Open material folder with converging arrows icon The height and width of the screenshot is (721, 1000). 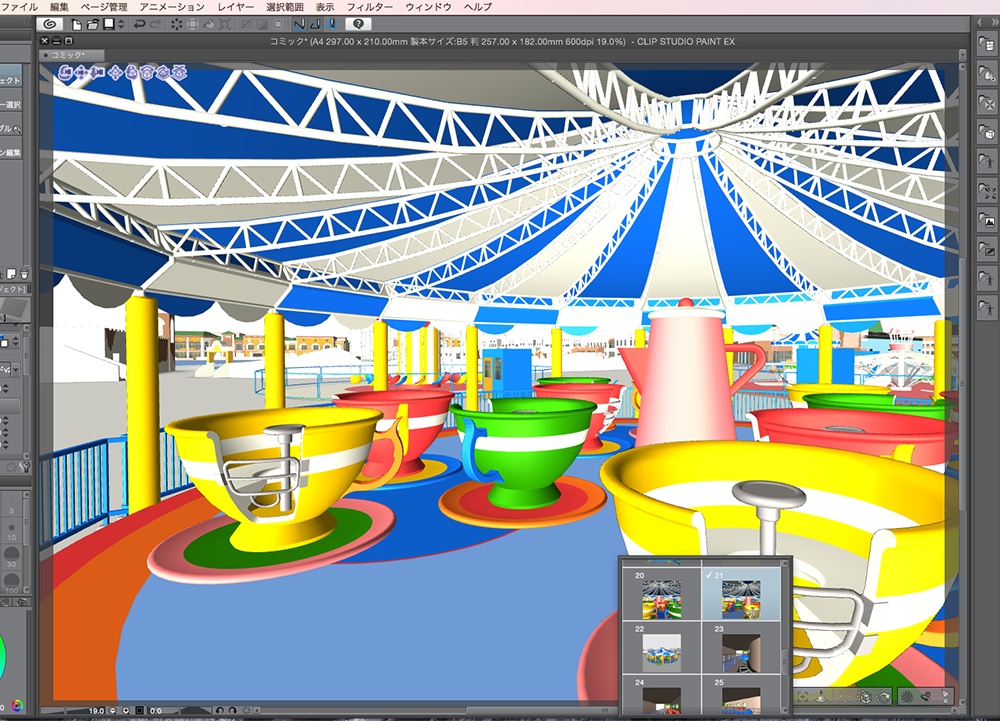[987, 191]
